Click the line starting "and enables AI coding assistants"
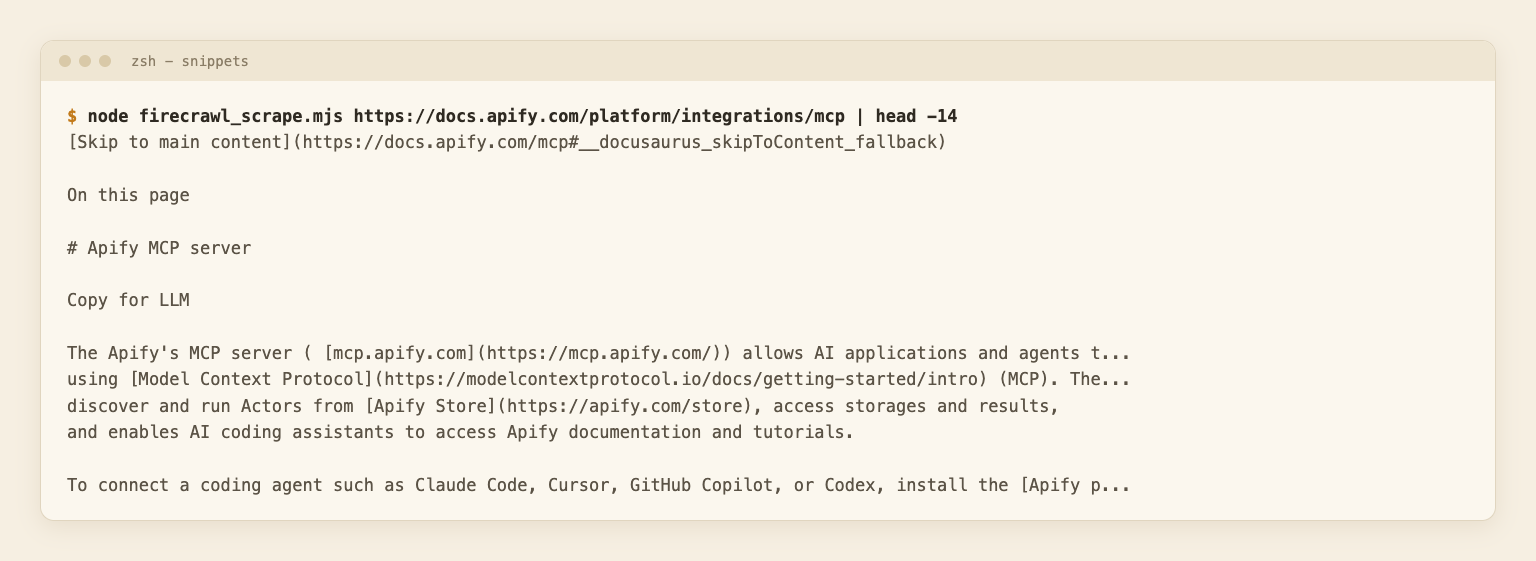 pos(461,432)
